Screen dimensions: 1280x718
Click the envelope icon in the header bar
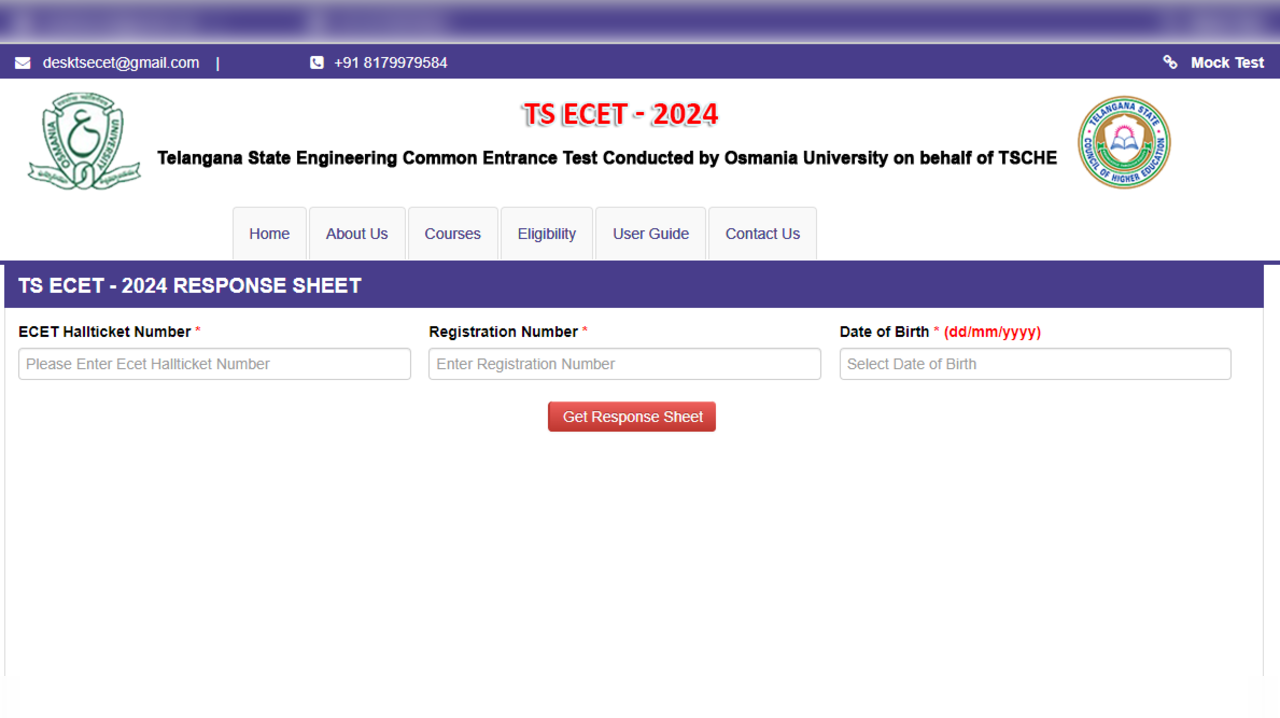point(22,62)
